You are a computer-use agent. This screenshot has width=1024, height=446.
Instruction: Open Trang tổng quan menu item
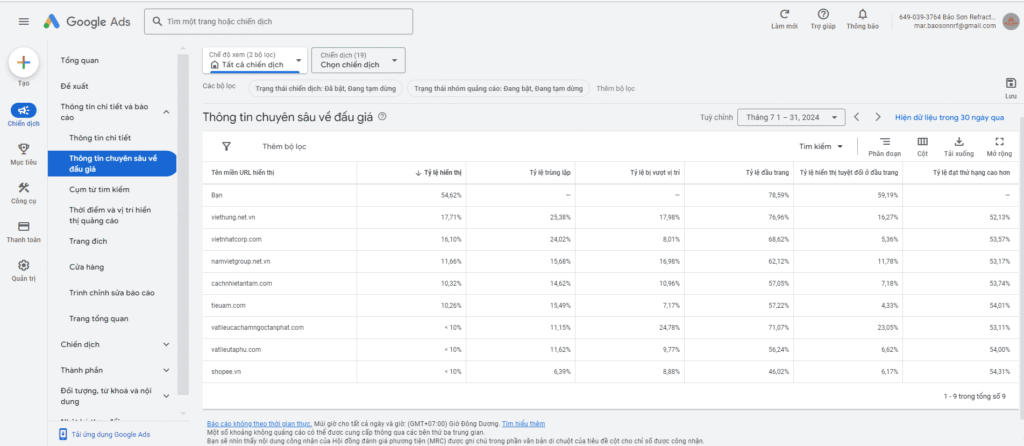click(99, 319)
